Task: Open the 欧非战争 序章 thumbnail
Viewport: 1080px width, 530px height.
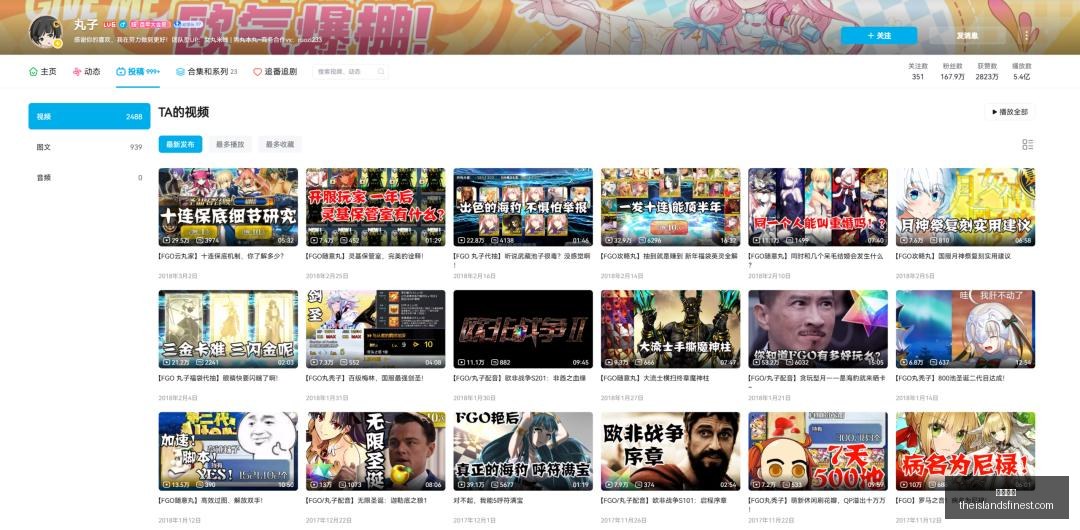Action: (x=670, y=451)
